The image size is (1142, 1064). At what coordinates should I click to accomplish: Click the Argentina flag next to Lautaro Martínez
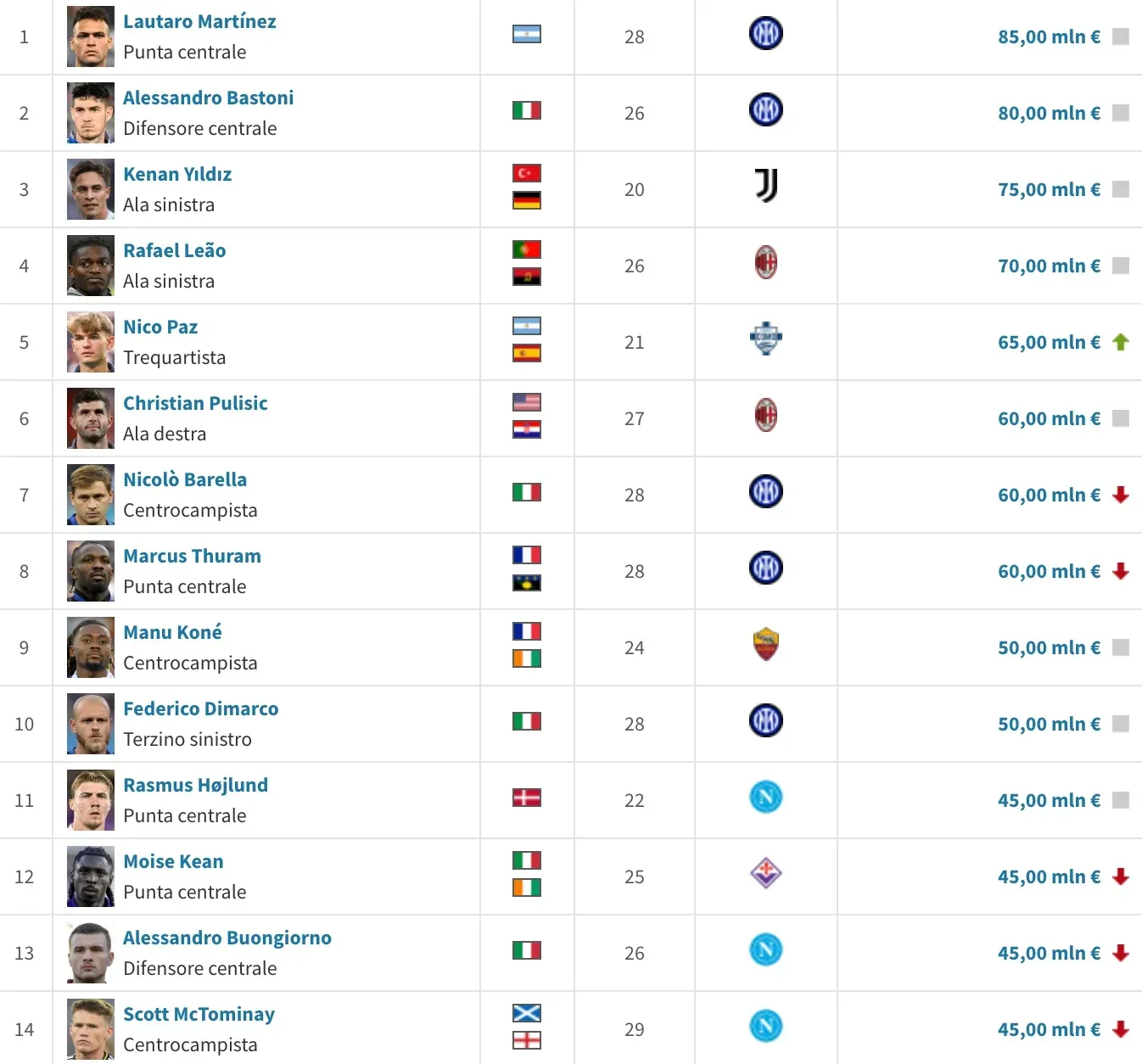pyautogui.click(x=527, y=36)
